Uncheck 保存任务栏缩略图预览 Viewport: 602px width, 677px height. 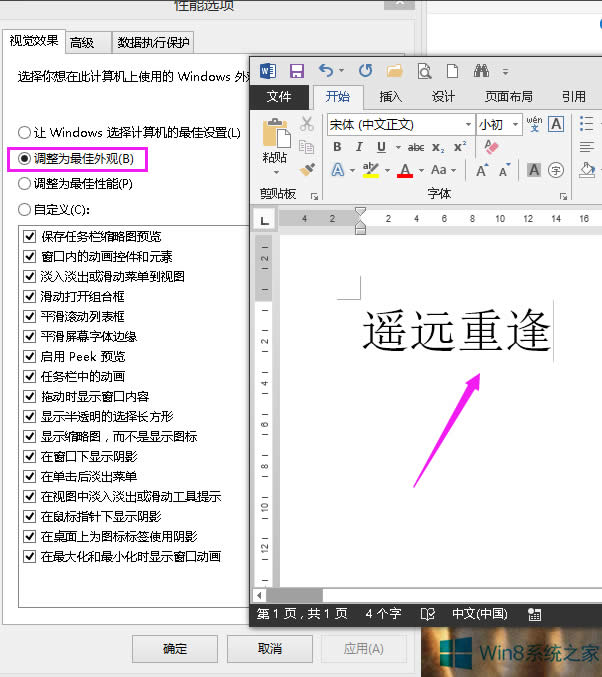pos(29,236)
